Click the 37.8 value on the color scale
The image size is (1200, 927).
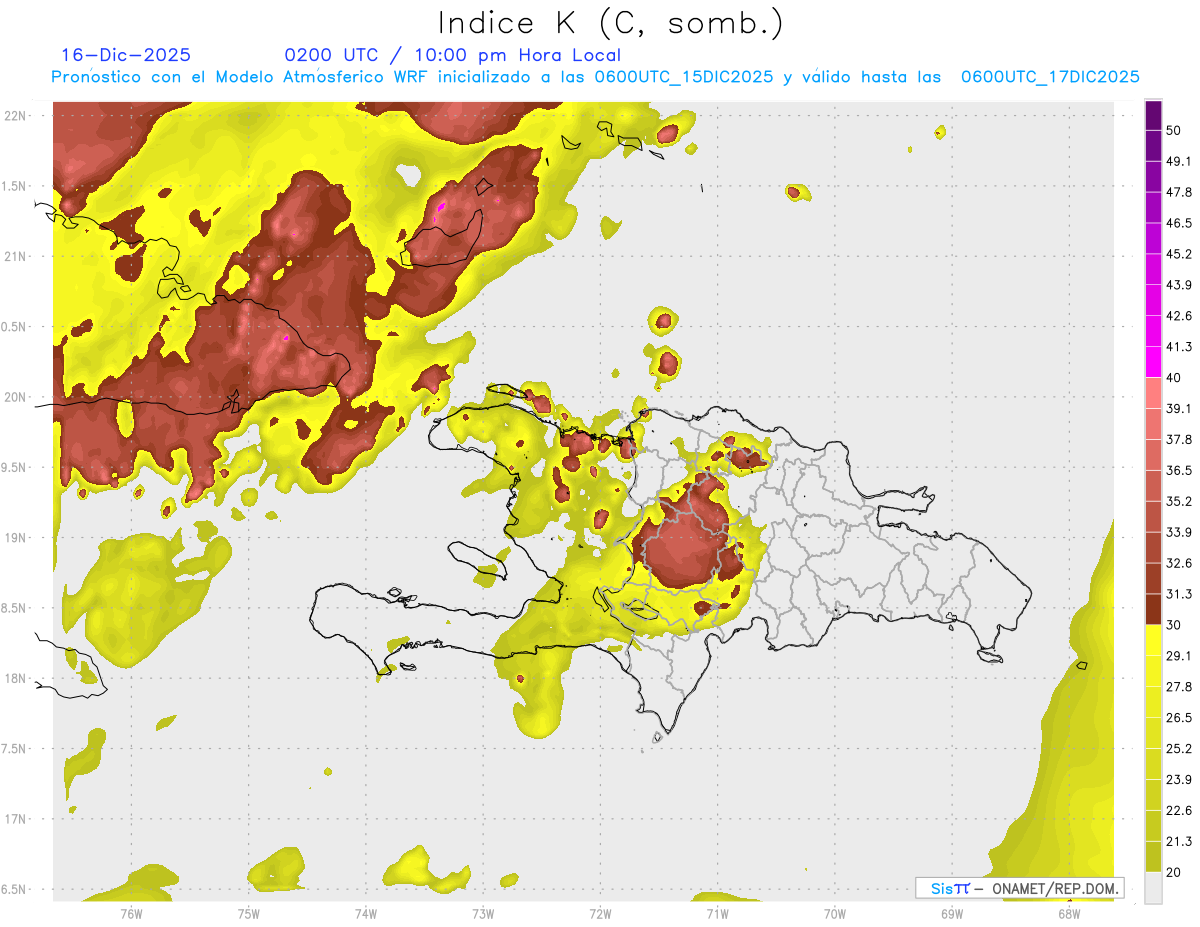(x=1179, y=439)
